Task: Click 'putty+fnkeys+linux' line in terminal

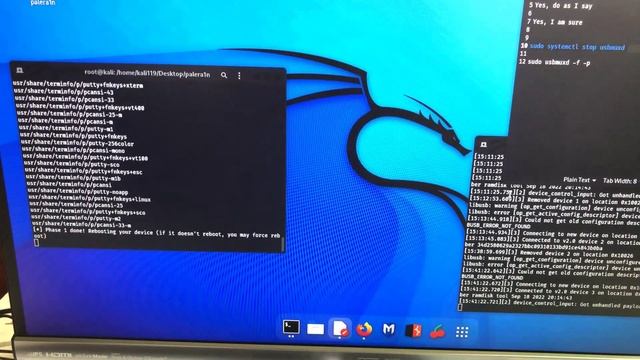Action: (x=90, y=198)
